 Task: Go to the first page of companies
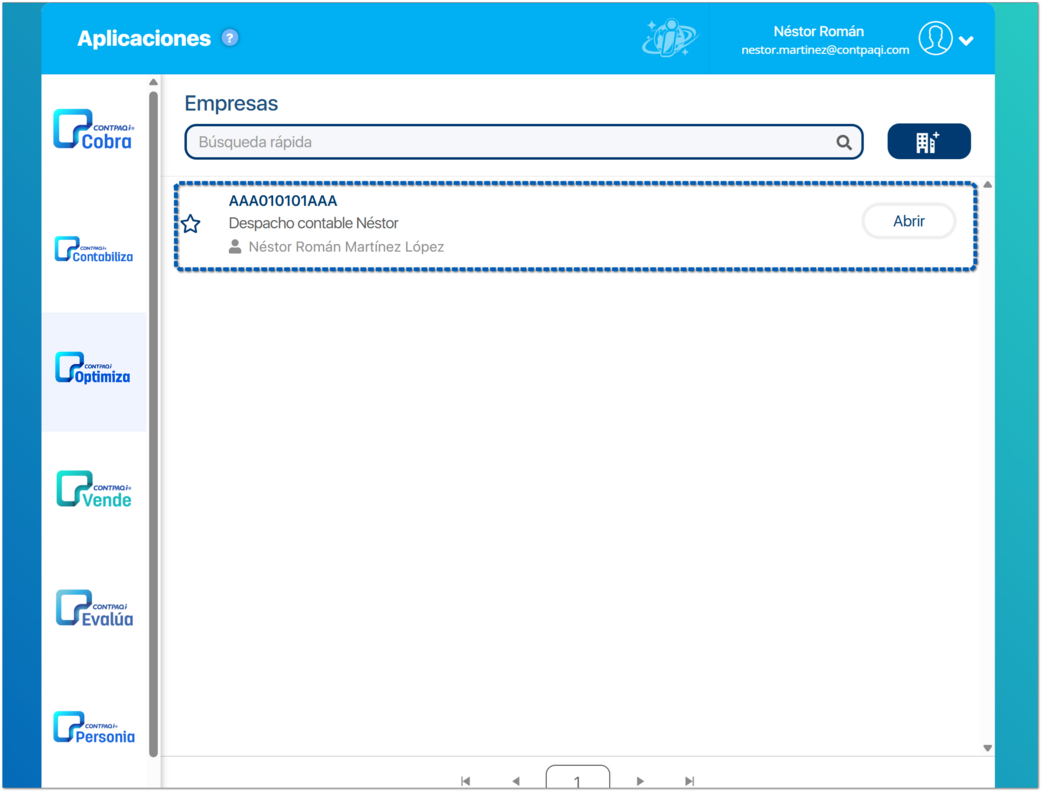(465, 781)
